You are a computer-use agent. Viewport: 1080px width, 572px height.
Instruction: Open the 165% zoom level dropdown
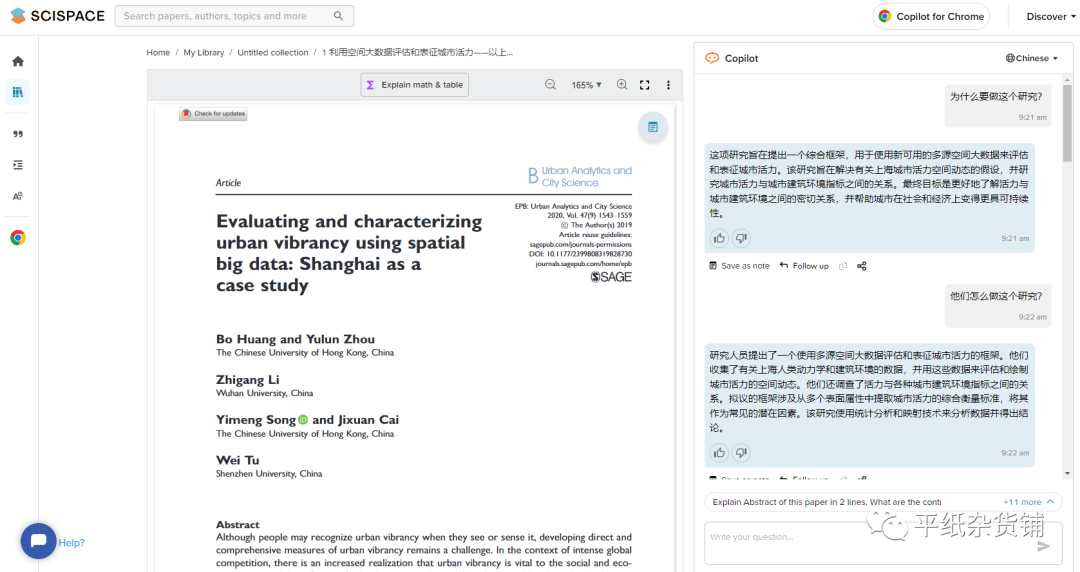click(x=586, y=85)
